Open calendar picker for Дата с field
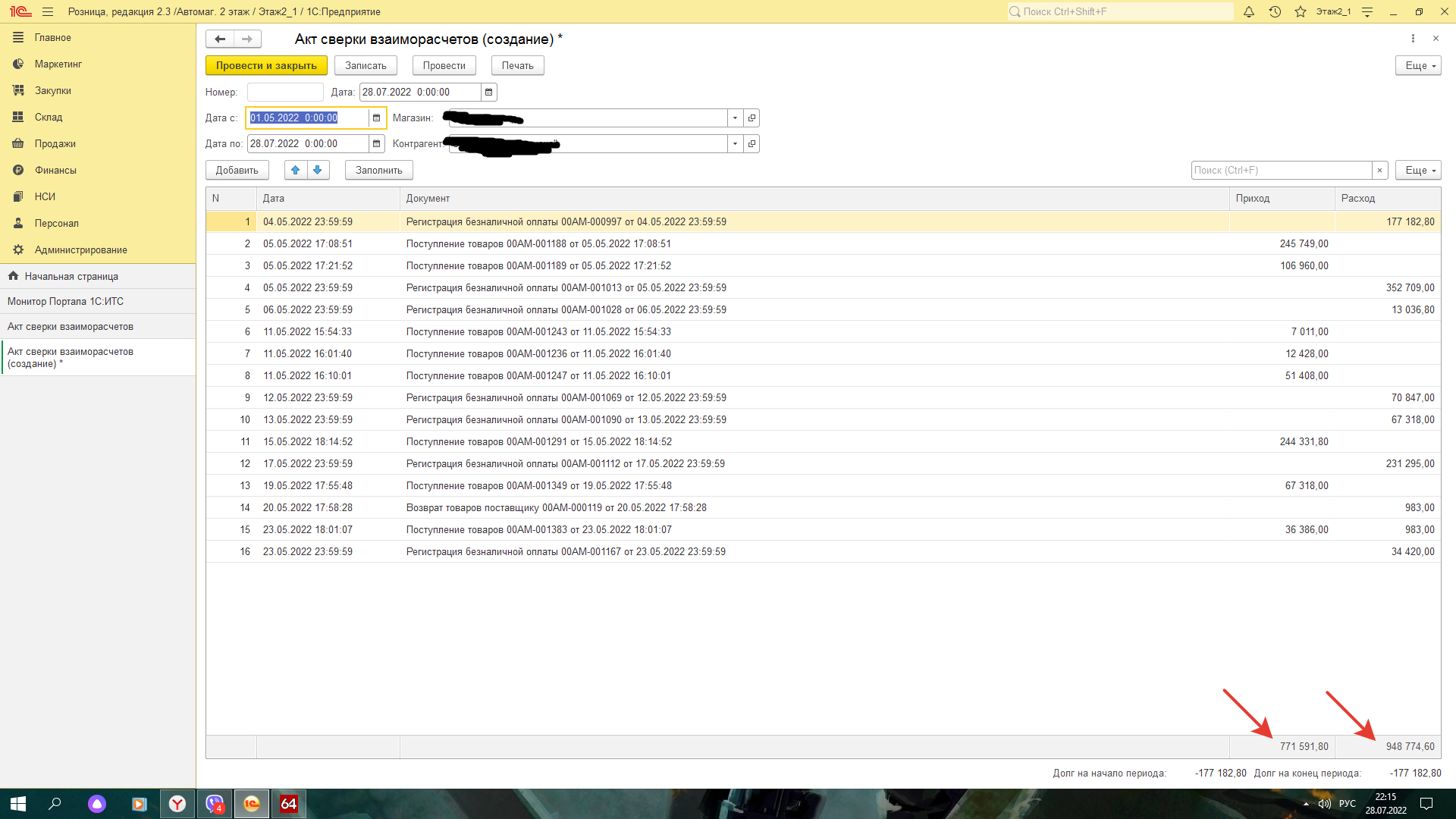 [376, 118]
